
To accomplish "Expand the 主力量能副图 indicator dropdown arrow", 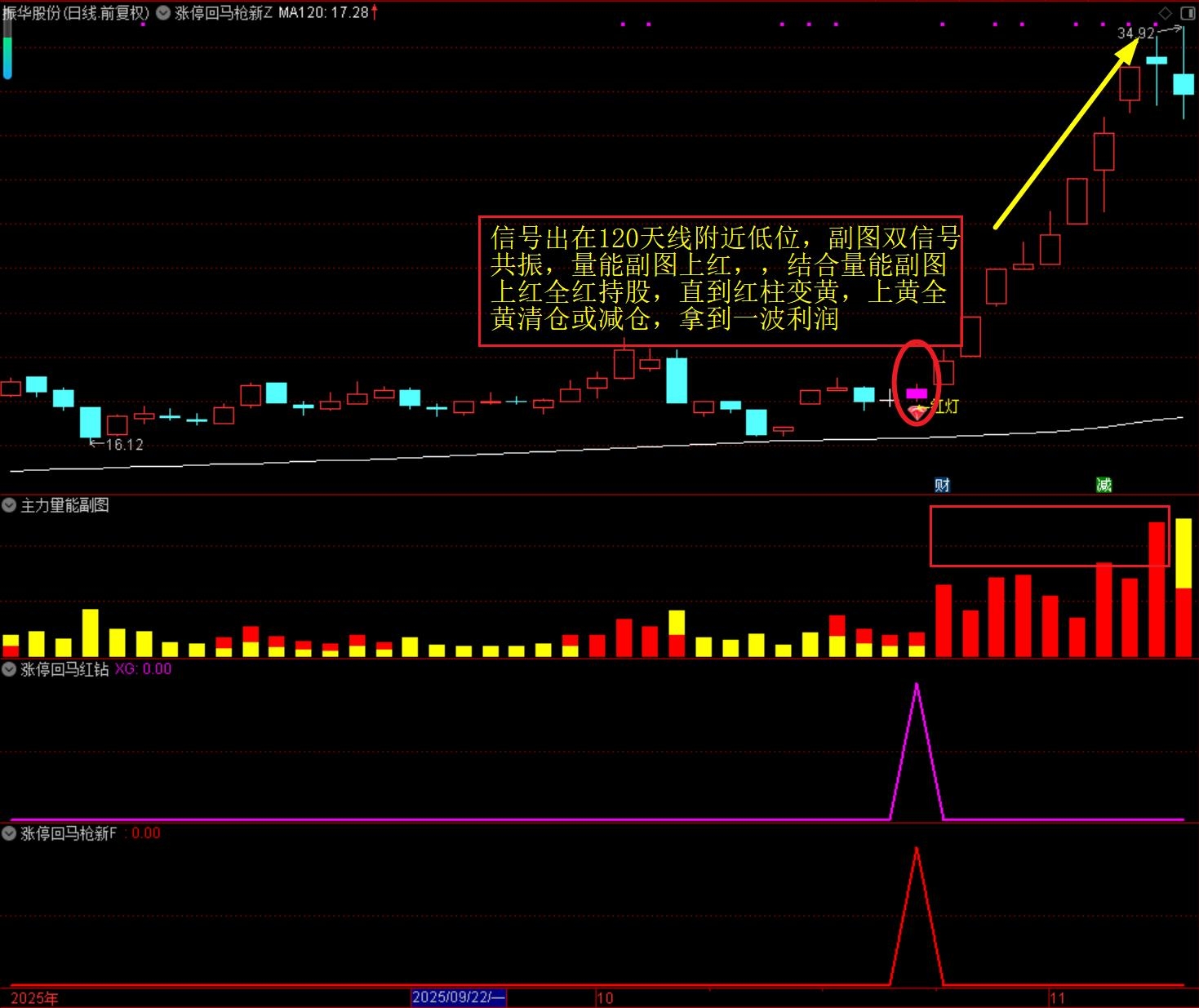I will coord(9,505).
